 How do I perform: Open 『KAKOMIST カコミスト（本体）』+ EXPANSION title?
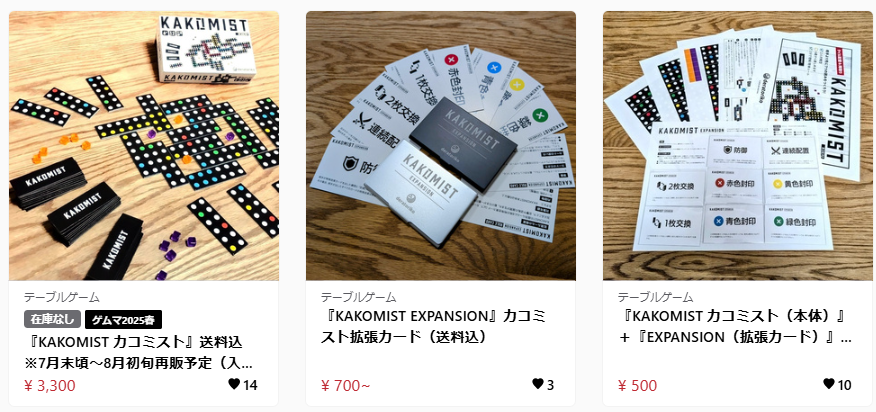point(735,326)
